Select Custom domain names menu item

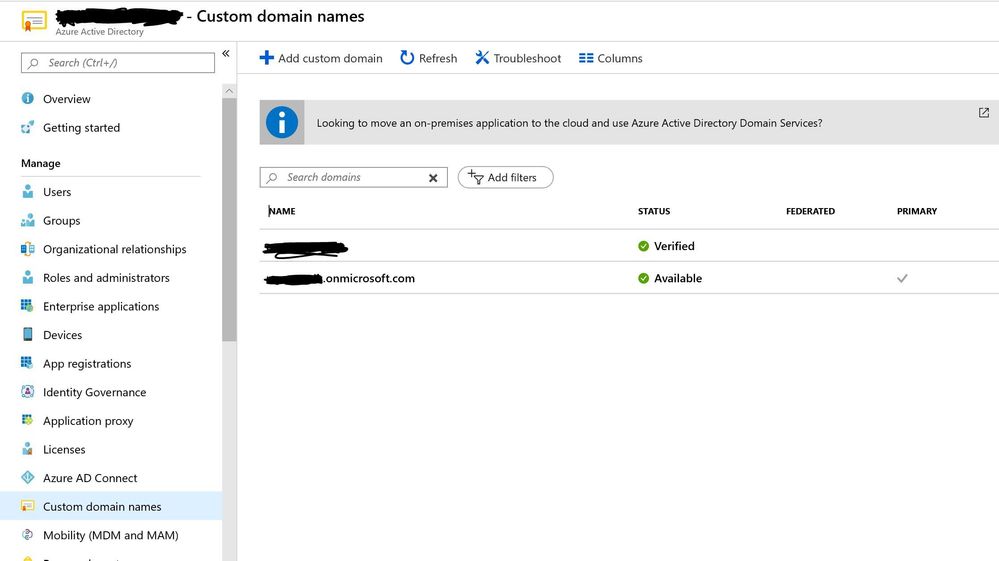click(111, 506)
